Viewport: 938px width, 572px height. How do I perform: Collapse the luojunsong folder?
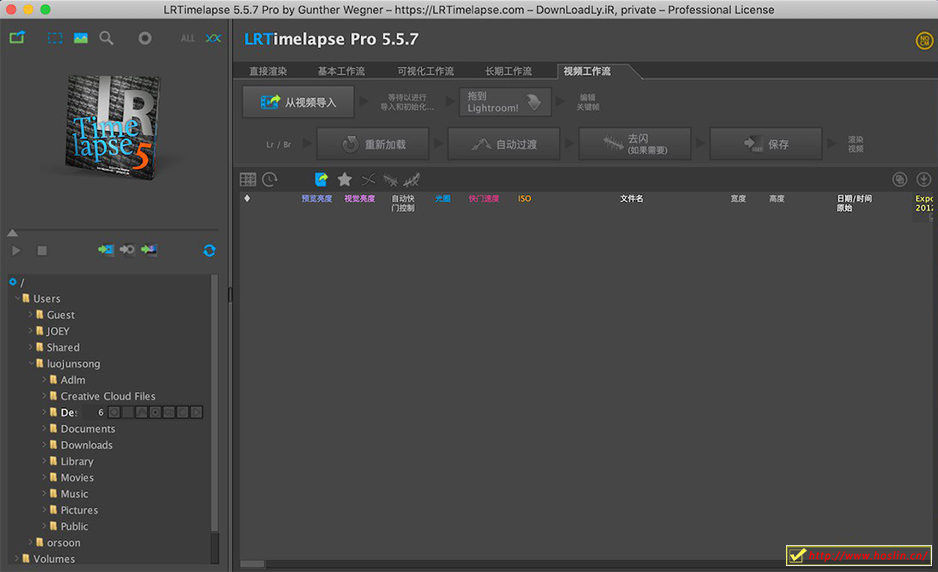(x=31, y=364)
